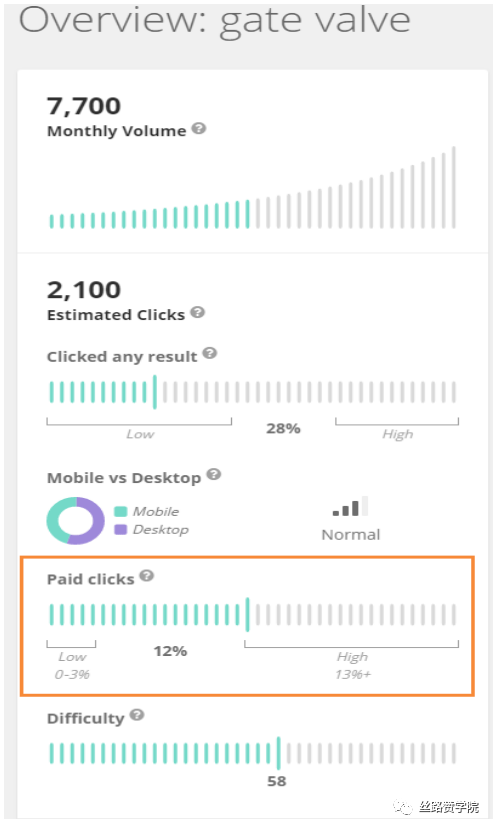Click the Low 0-3% range label

[x=72, y=665]
